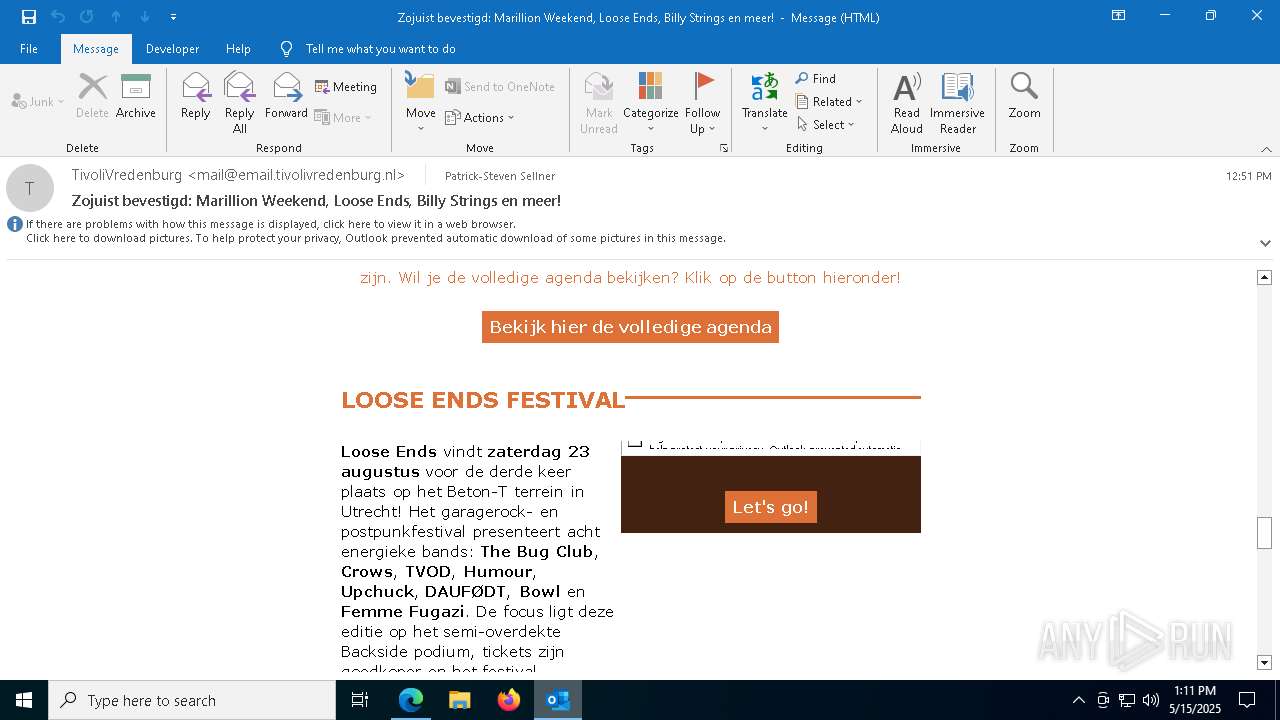This screenshot has width=1280, height=720.
Task: Launch Microsoft Edge from the taskbar
Action: [411, 700]
